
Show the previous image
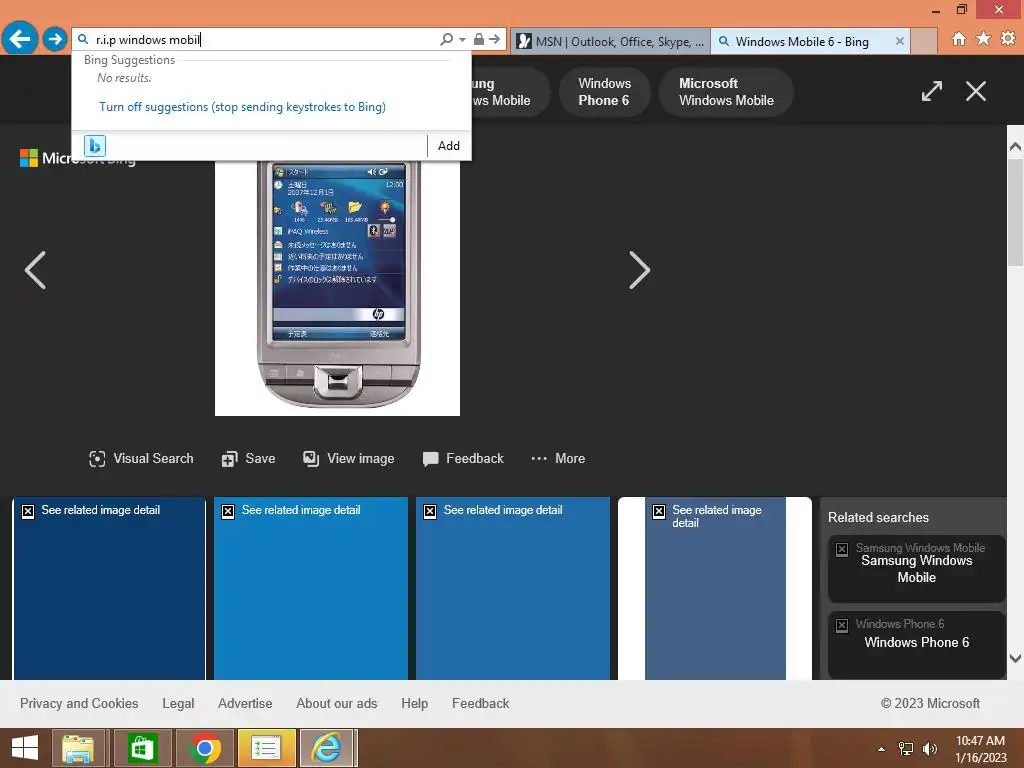point(35,270)
